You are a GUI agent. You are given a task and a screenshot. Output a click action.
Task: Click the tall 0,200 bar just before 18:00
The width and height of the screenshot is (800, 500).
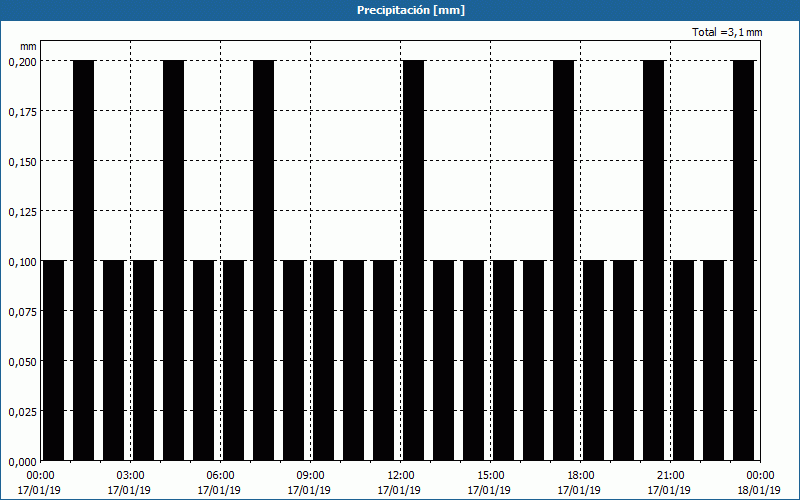click(563, 261)
